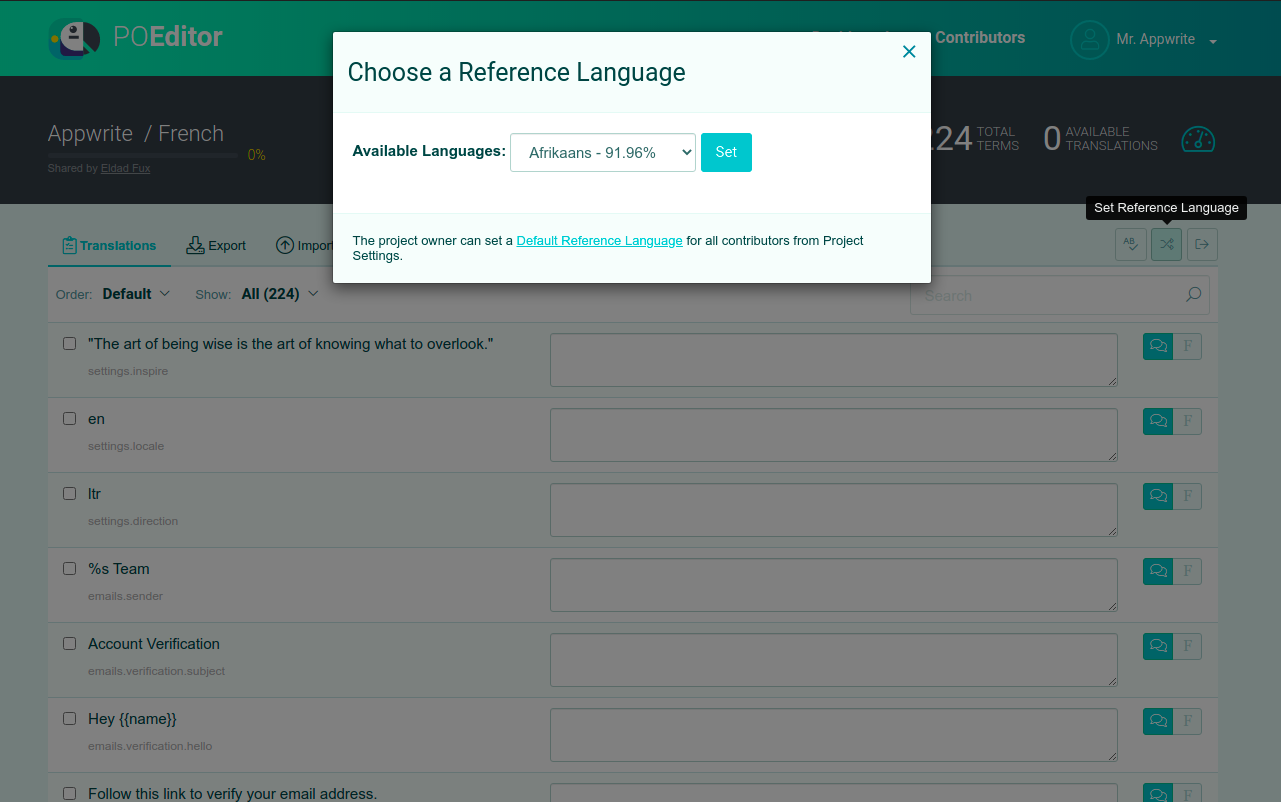Screen dimensions: 1281x802
Task: Tick the 'Hey {{name}}' term checkbox
Action: 70,719
